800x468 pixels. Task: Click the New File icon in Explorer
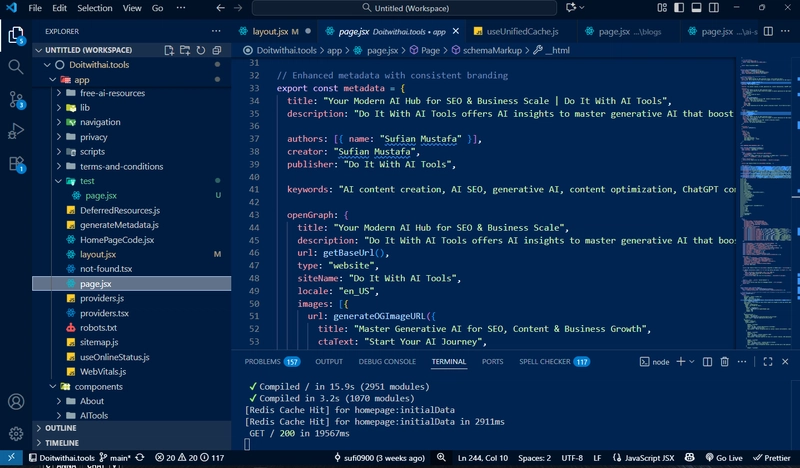point(169,50)
